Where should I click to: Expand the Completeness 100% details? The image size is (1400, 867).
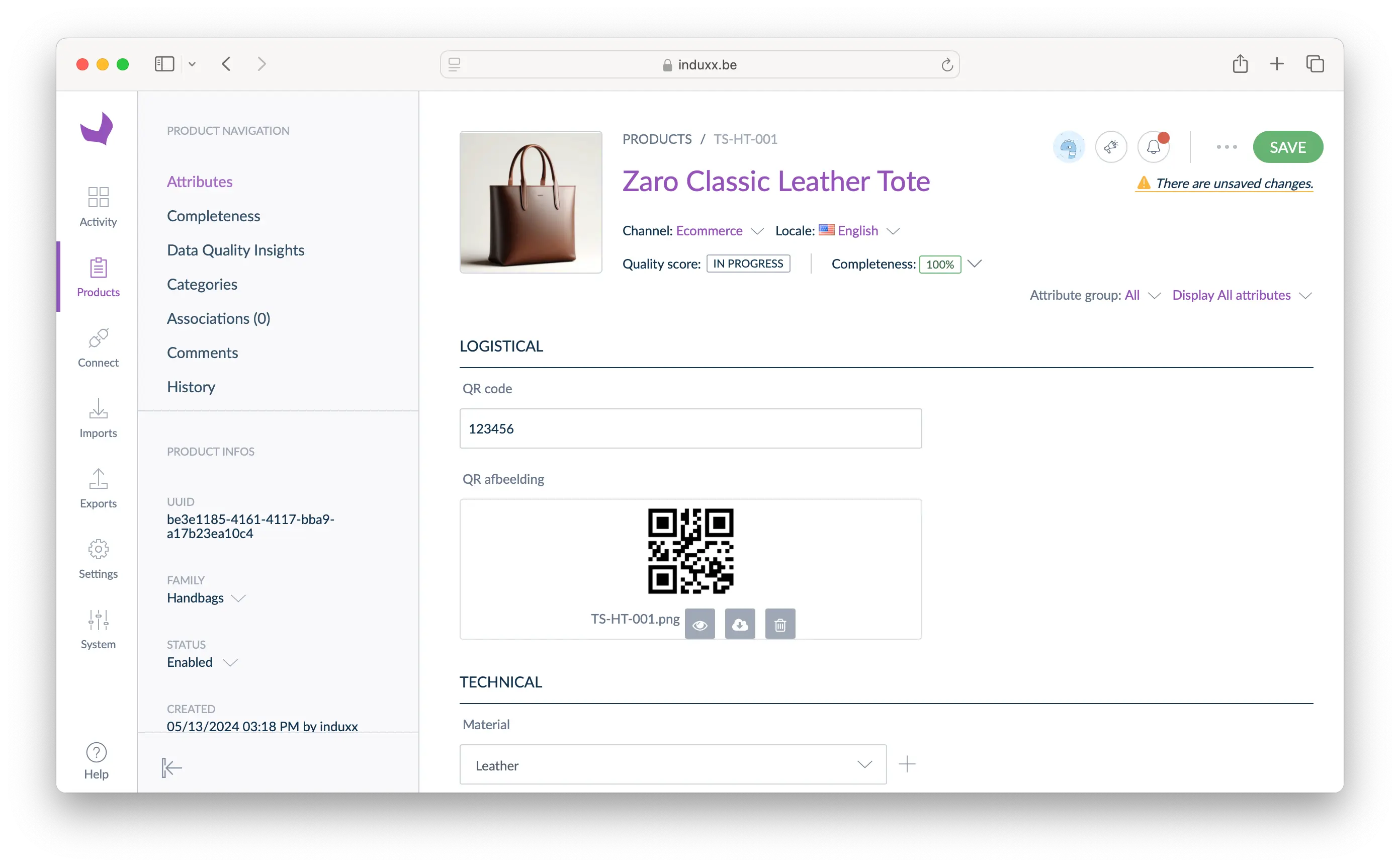point(974,264)
